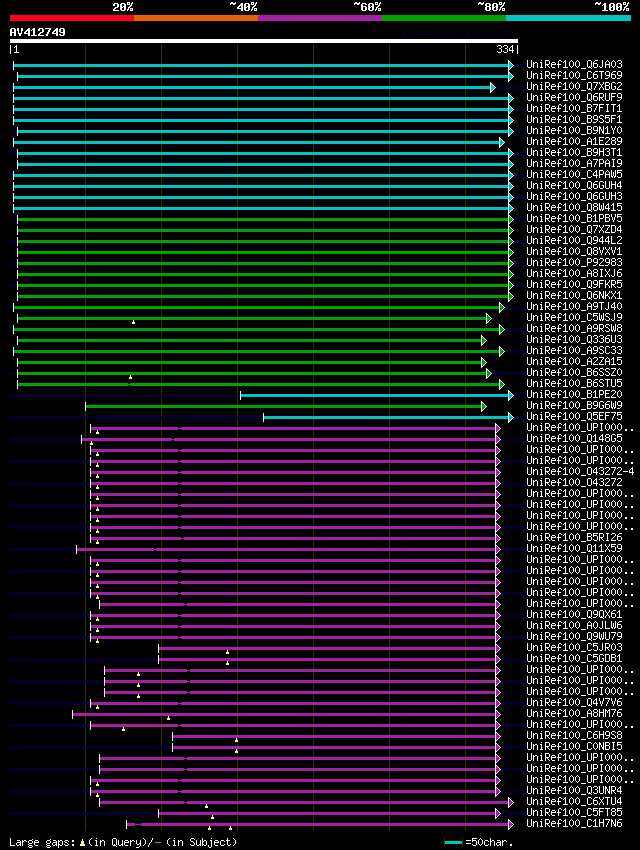This screenshot has height=850, width=640.
Task: Pick the UniRef100_Q9QX61 label
Action: (x=574, y=614)
